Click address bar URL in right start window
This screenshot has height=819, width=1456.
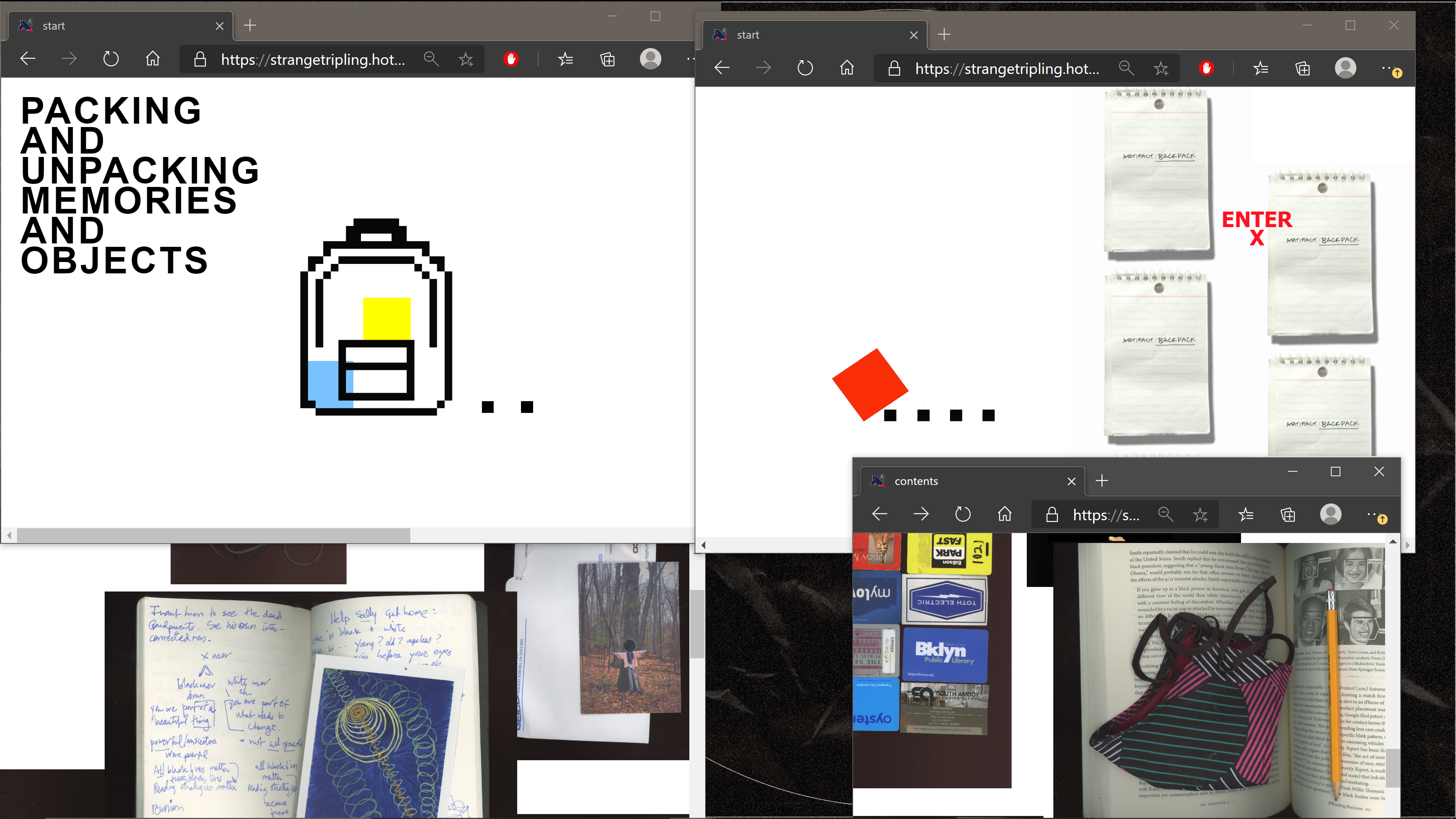(1007, 69)
